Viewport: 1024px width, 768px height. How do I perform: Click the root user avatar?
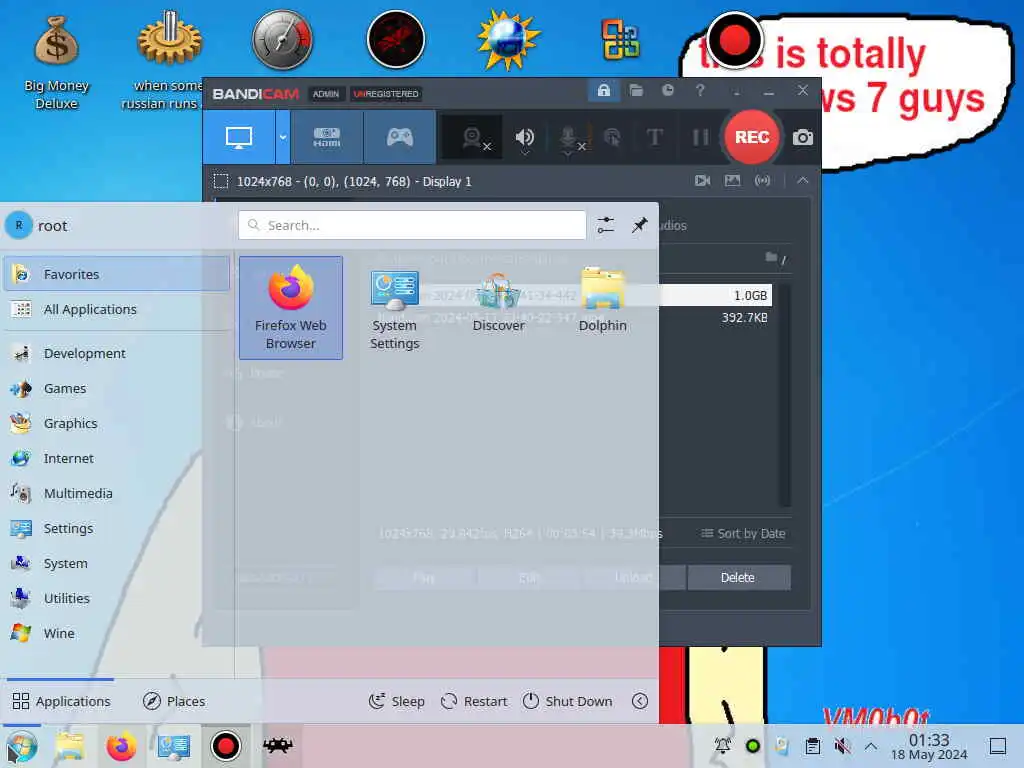tap(19, 225)
